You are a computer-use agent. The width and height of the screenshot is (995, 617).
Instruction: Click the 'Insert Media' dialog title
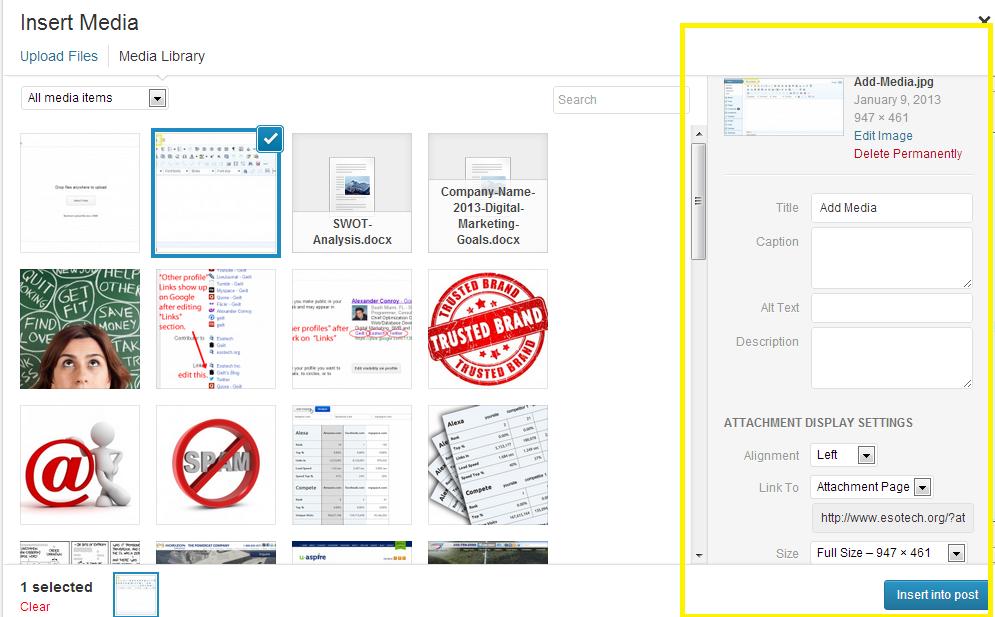pyautogui.click(x=79, y=23)
